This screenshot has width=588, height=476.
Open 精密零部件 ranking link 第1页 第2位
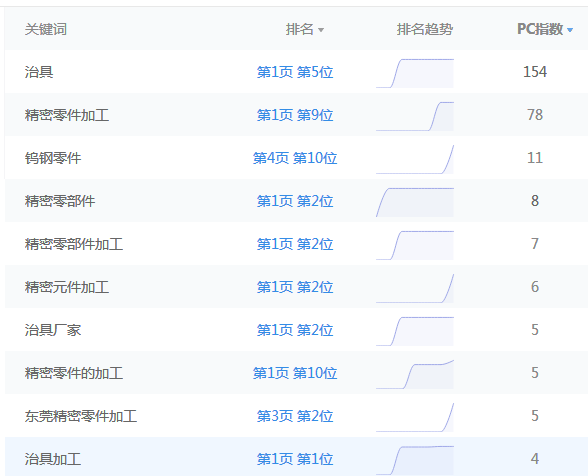pos(295,201)
